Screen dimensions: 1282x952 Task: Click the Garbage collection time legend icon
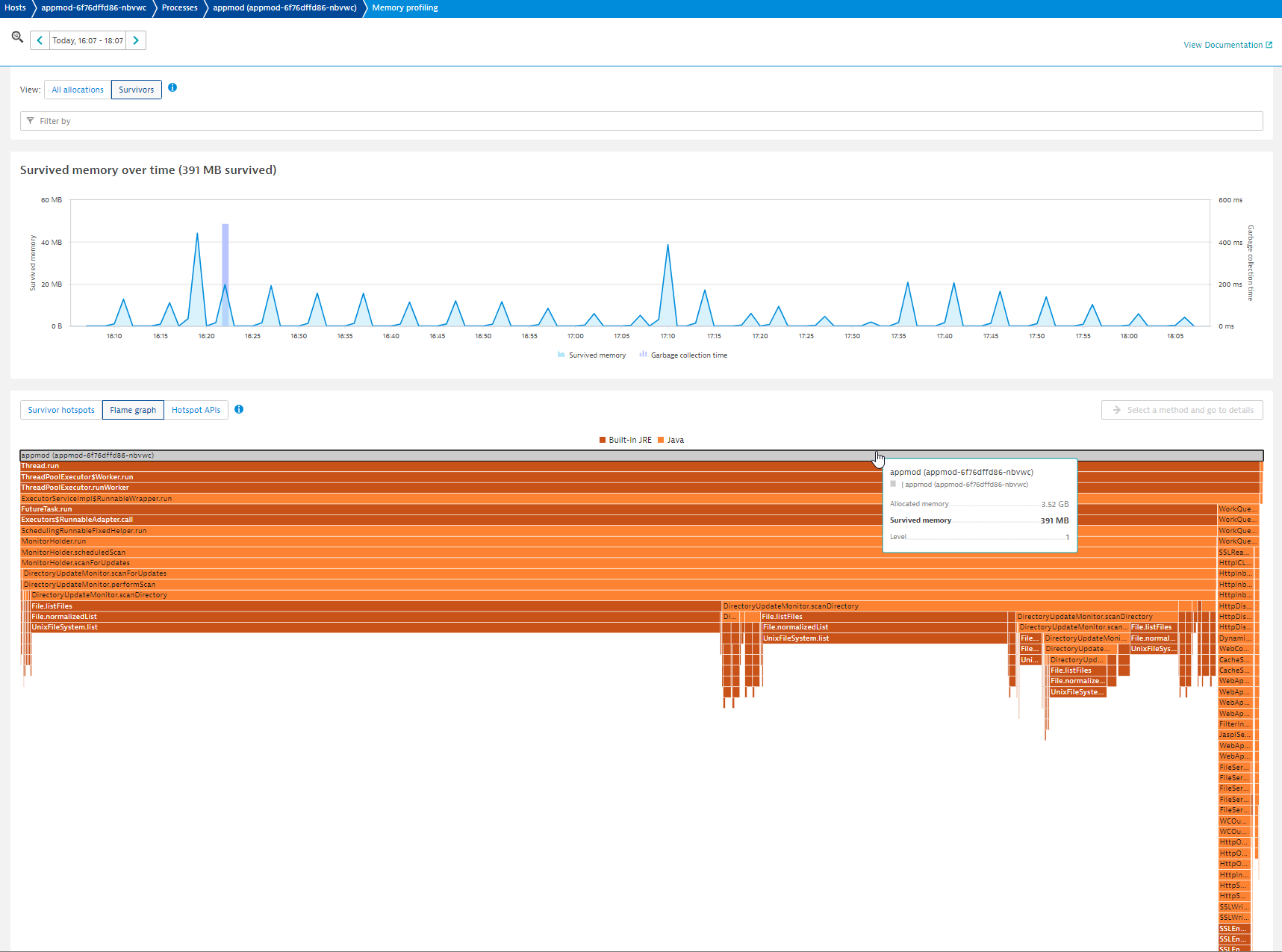coord(643,355)
